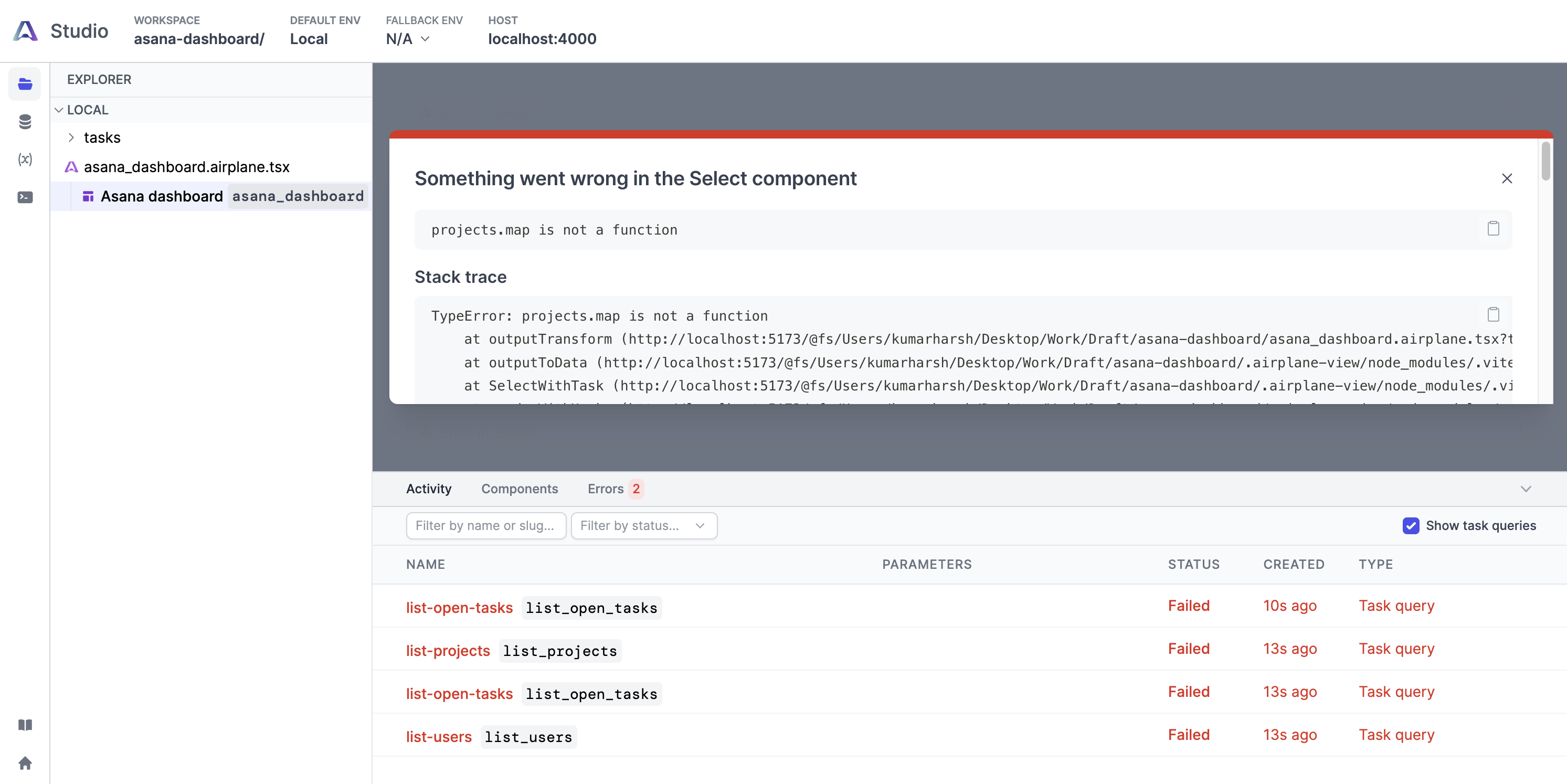Open the Fallback Env N/A dropdown
Image resolution: width=1567 pixels, height=784 pixels.
point(408,39)
